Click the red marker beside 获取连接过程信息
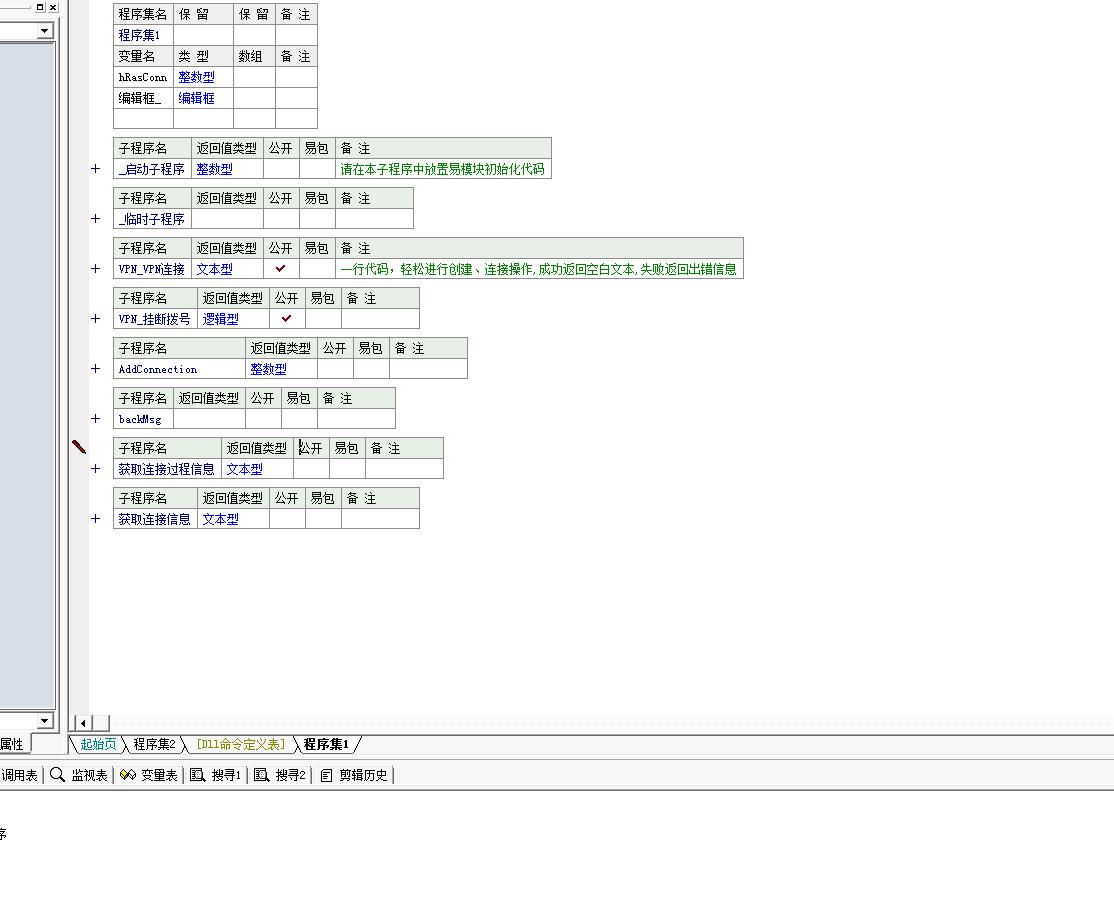 (80, 448)
